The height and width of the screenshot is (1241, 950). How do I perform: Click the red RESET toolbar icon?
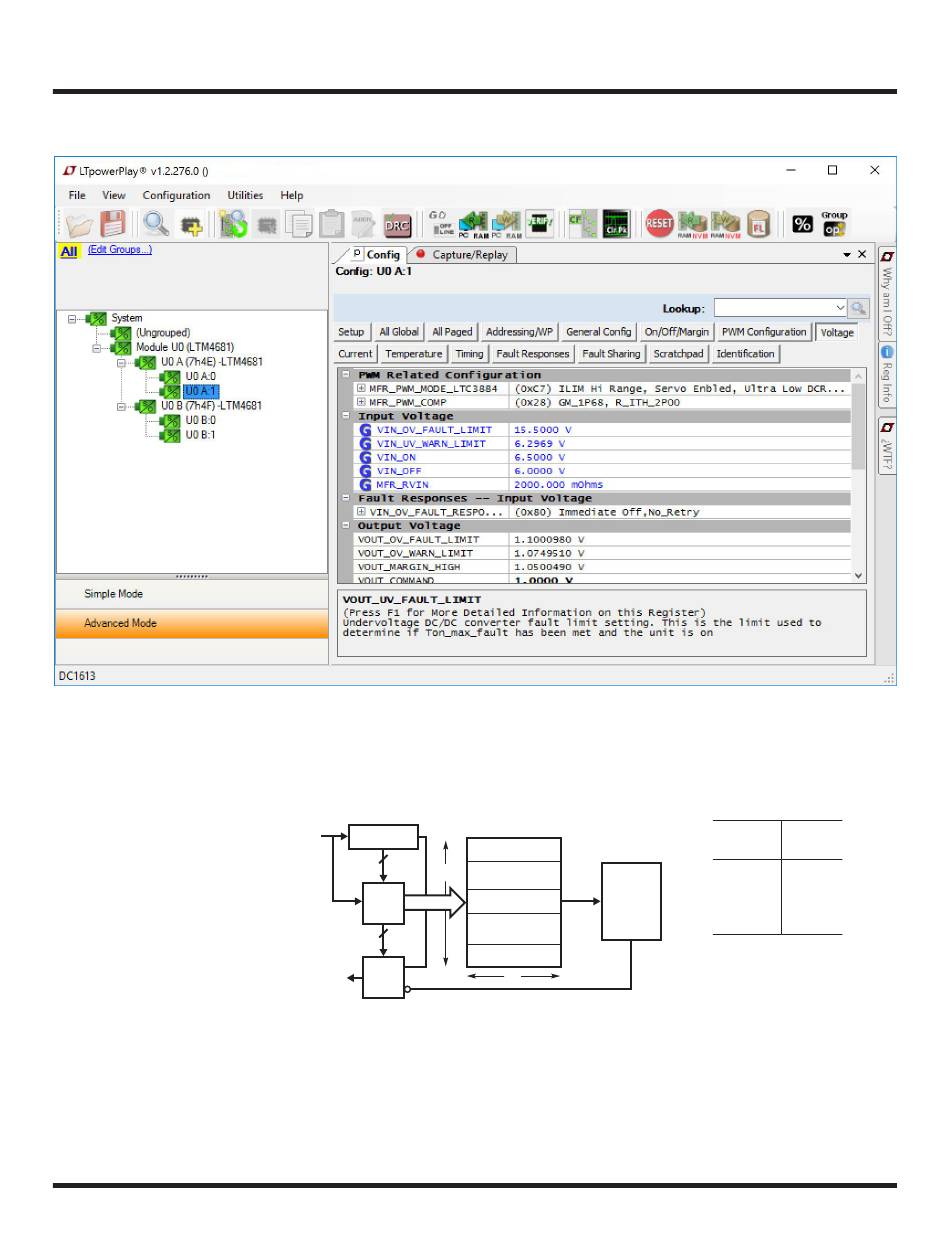(x=659, y=223)
